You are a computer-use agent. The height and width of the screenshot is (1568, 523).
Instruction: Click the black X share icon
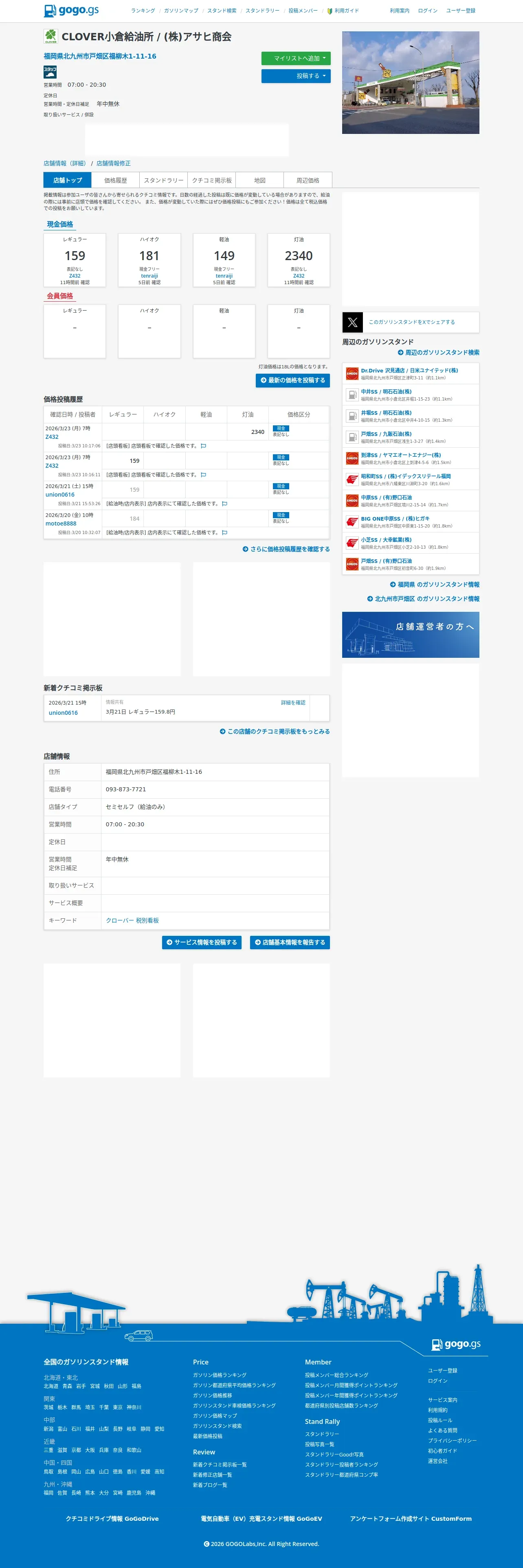point(352,322)
